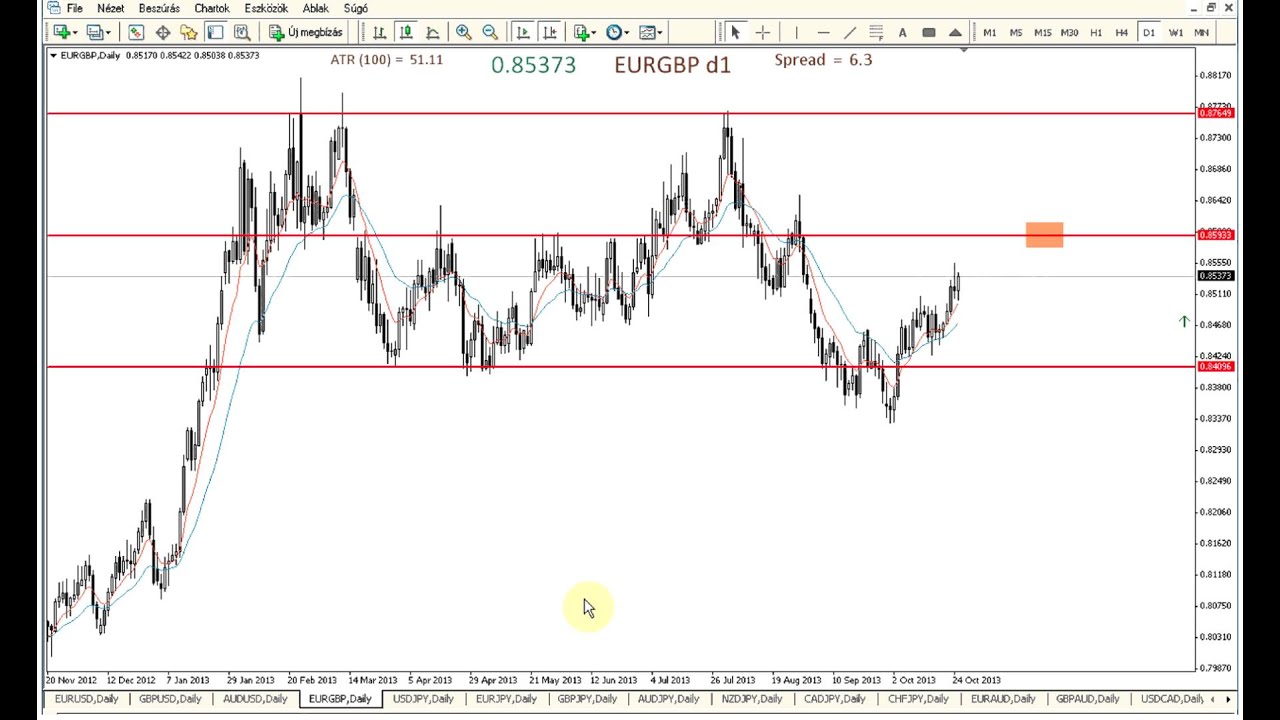Click the Spread = 6.3 text
This screenshot has width=1280, height=720.
pyautogui.click(x=823, y=60)
